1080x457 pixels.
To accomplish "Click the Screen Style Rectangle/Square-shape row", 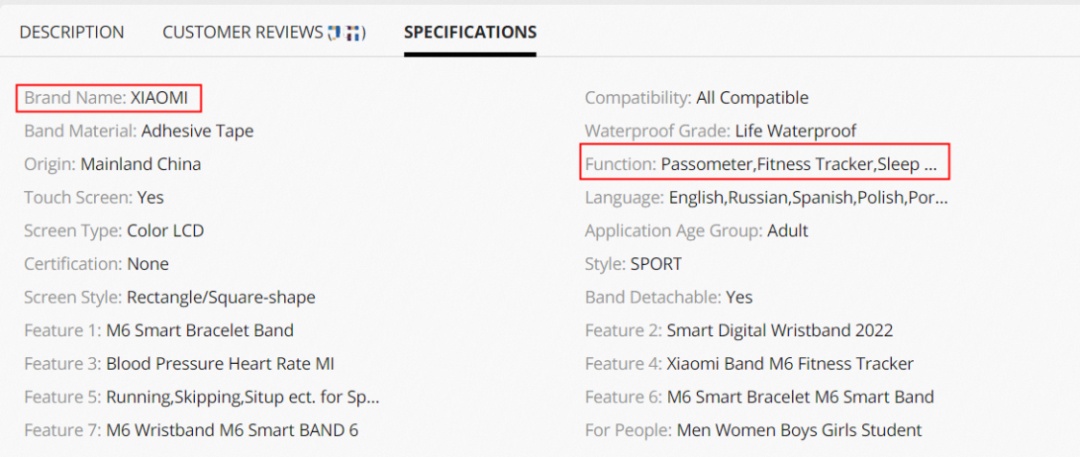I will click(169, 297).
